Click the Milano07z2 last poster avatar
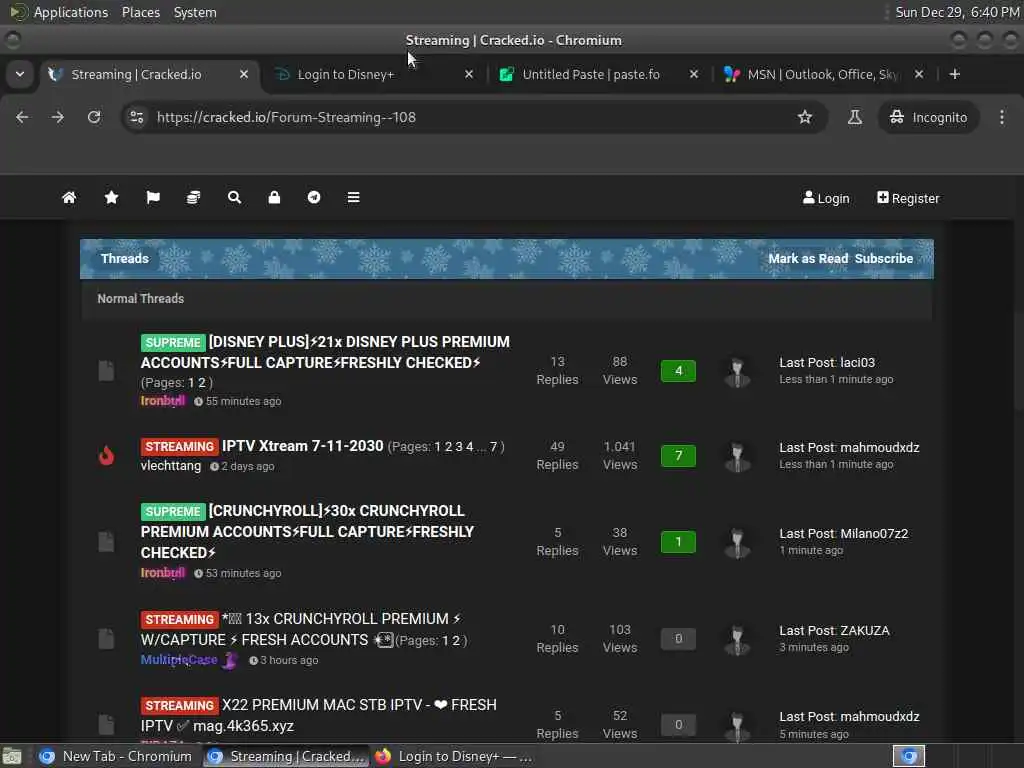Viewport: 1024px width, 768px height. click(x=737, y=543)
